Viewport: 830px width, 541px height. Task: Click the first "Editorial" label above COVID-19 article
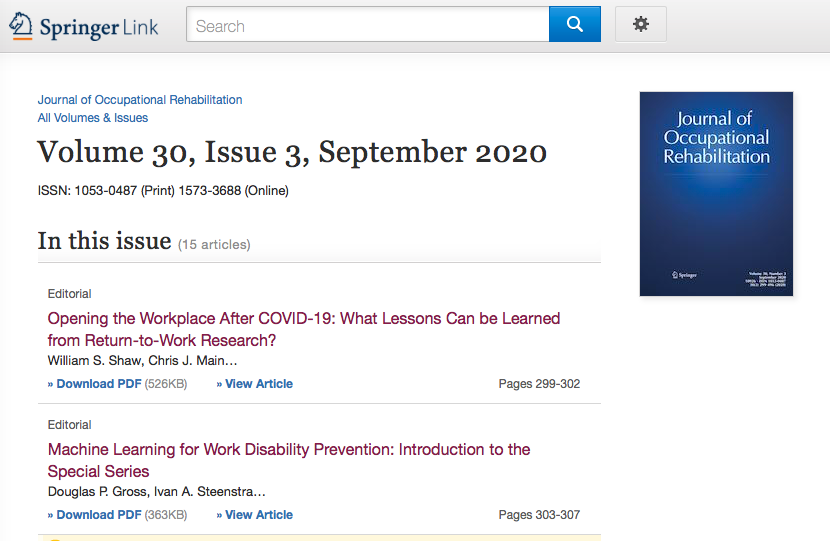click(69, 294)
